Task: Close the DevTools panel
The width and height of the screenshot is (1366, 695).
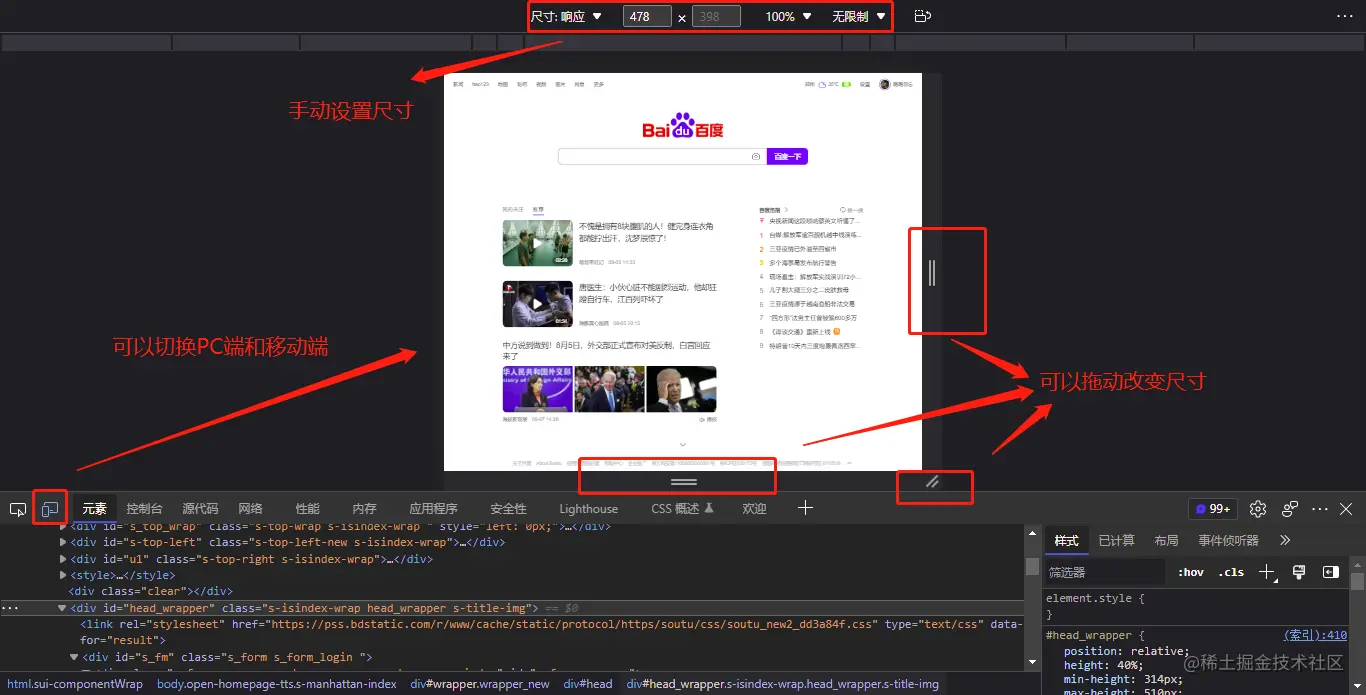Action: tap(1346, 509)
